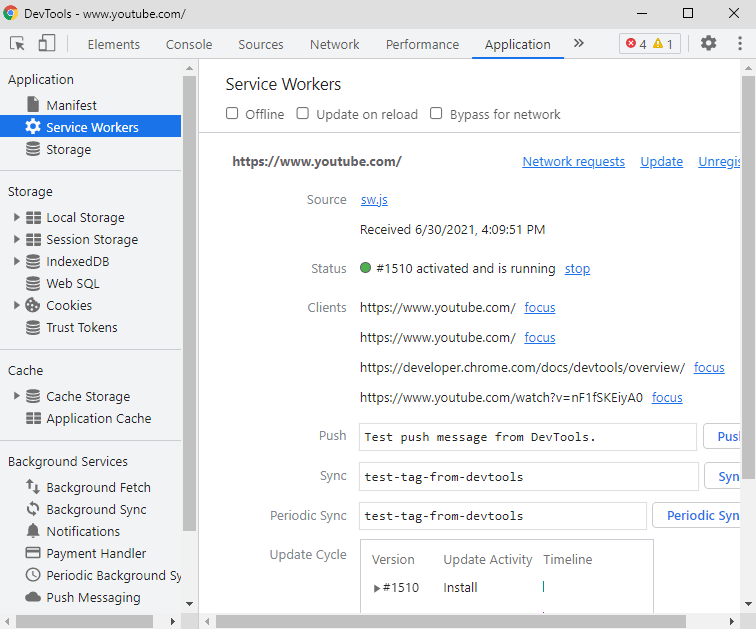Toggle the device toolbar icon

pyautogui.click(x=47, y=43)
